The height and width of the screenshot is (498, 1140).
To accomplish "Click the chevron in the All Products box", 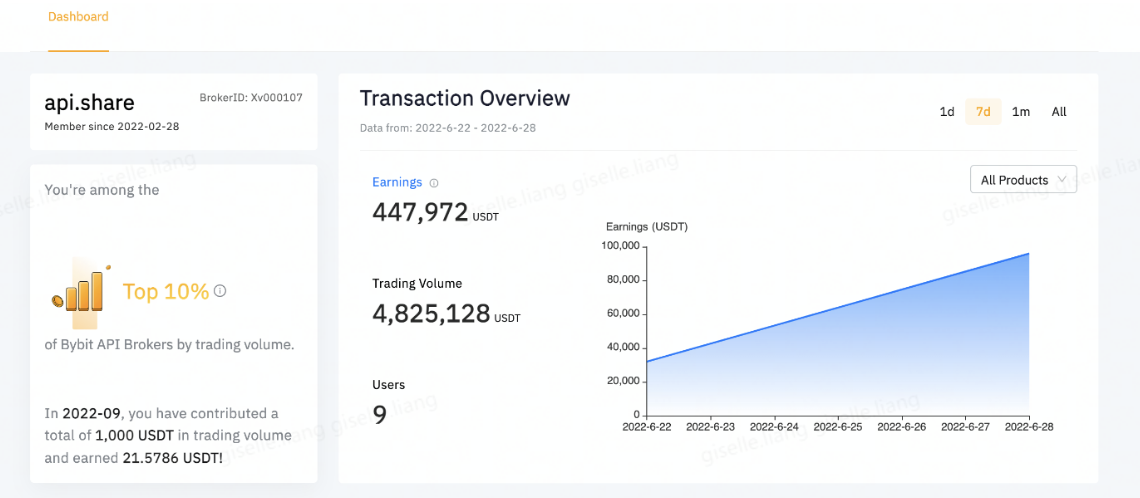I will click(x=1063, y=180).
